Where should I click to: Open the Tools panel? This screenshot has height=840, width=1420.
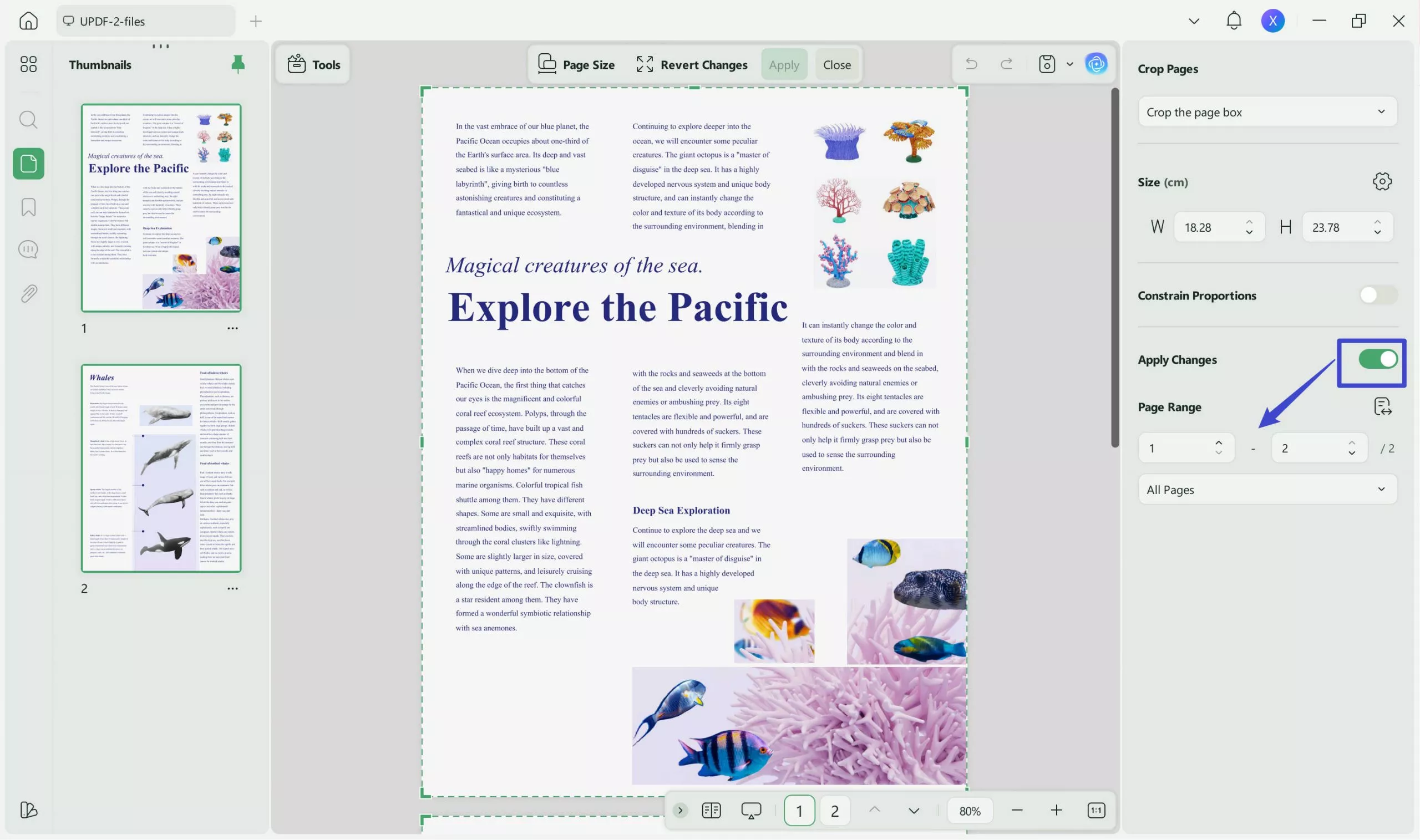(312, 64)
